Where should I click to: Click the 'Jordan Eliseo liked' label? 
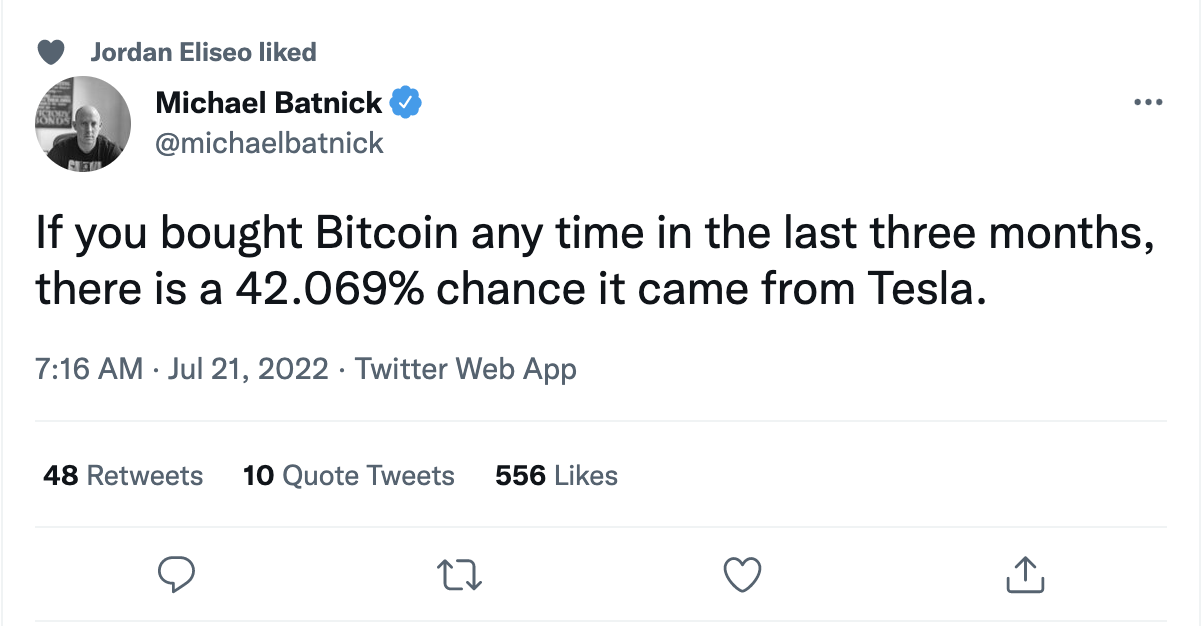(203, 52)
